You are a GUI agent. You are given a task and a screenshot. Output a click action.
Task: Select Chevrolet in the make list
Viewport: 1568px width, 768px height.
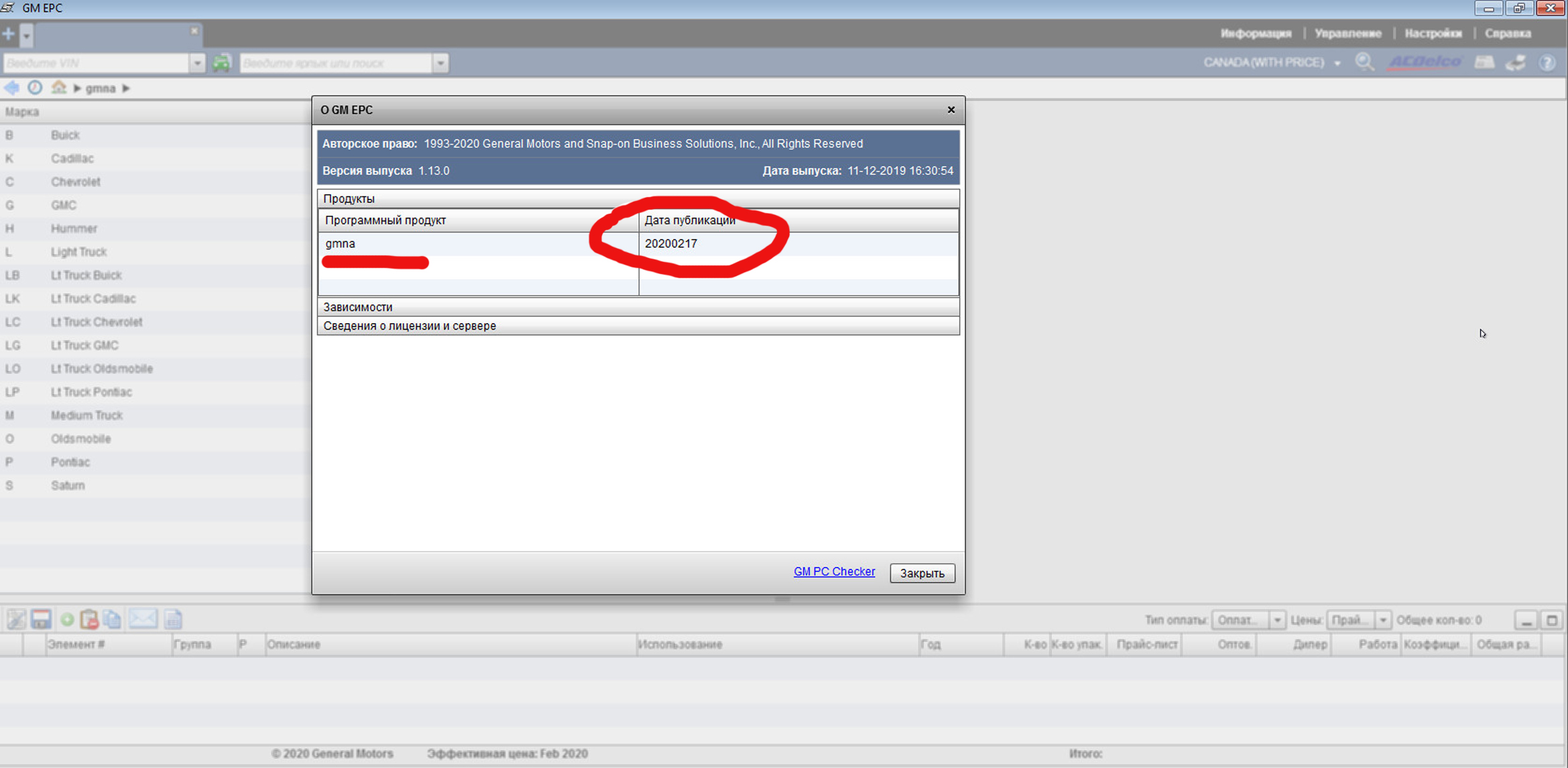pos(154,182)
